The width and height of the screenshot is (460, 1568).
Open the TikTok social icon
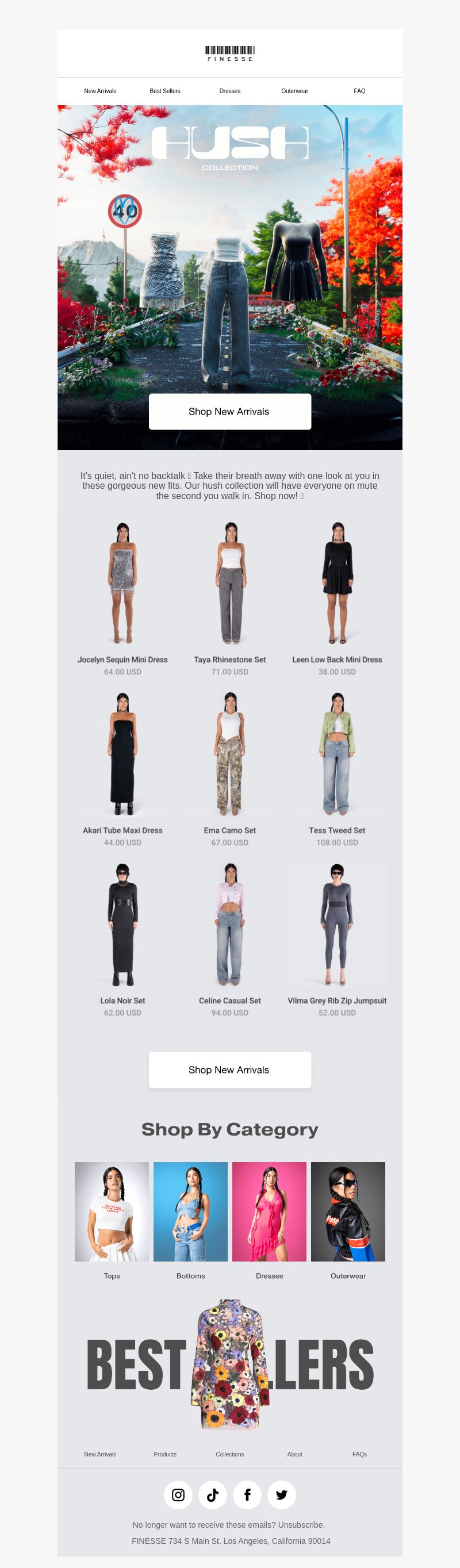[213, 1494]
